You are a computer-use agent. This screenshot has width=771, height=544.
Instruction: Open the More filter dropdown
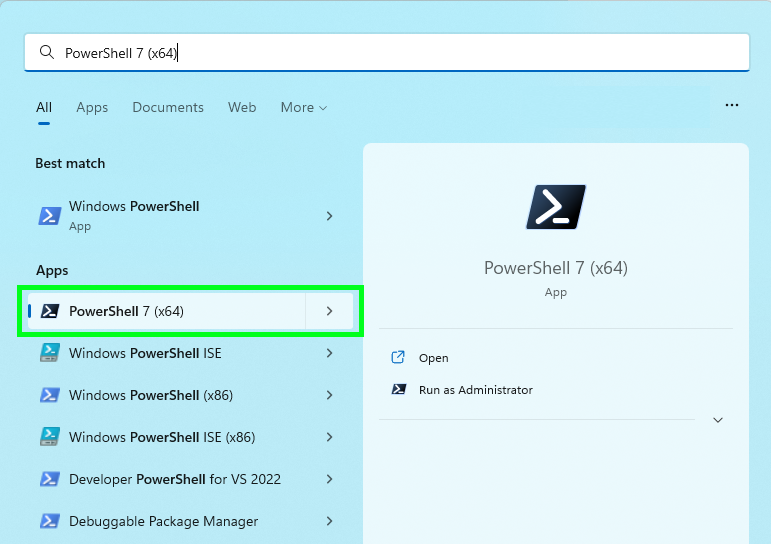click(x=303, y=107)
